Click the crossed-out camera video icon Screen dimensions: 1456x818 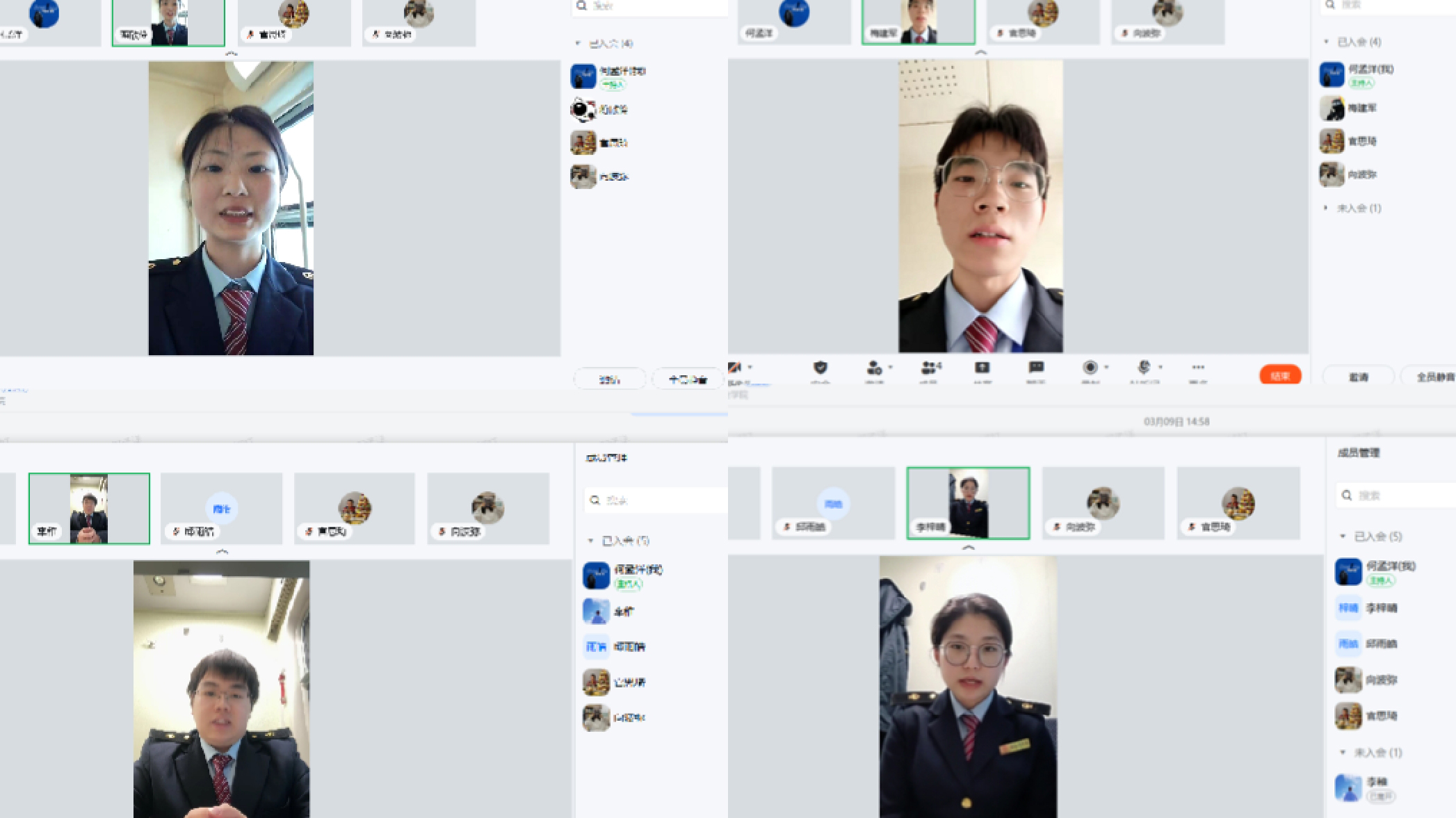tap(735, 367)
